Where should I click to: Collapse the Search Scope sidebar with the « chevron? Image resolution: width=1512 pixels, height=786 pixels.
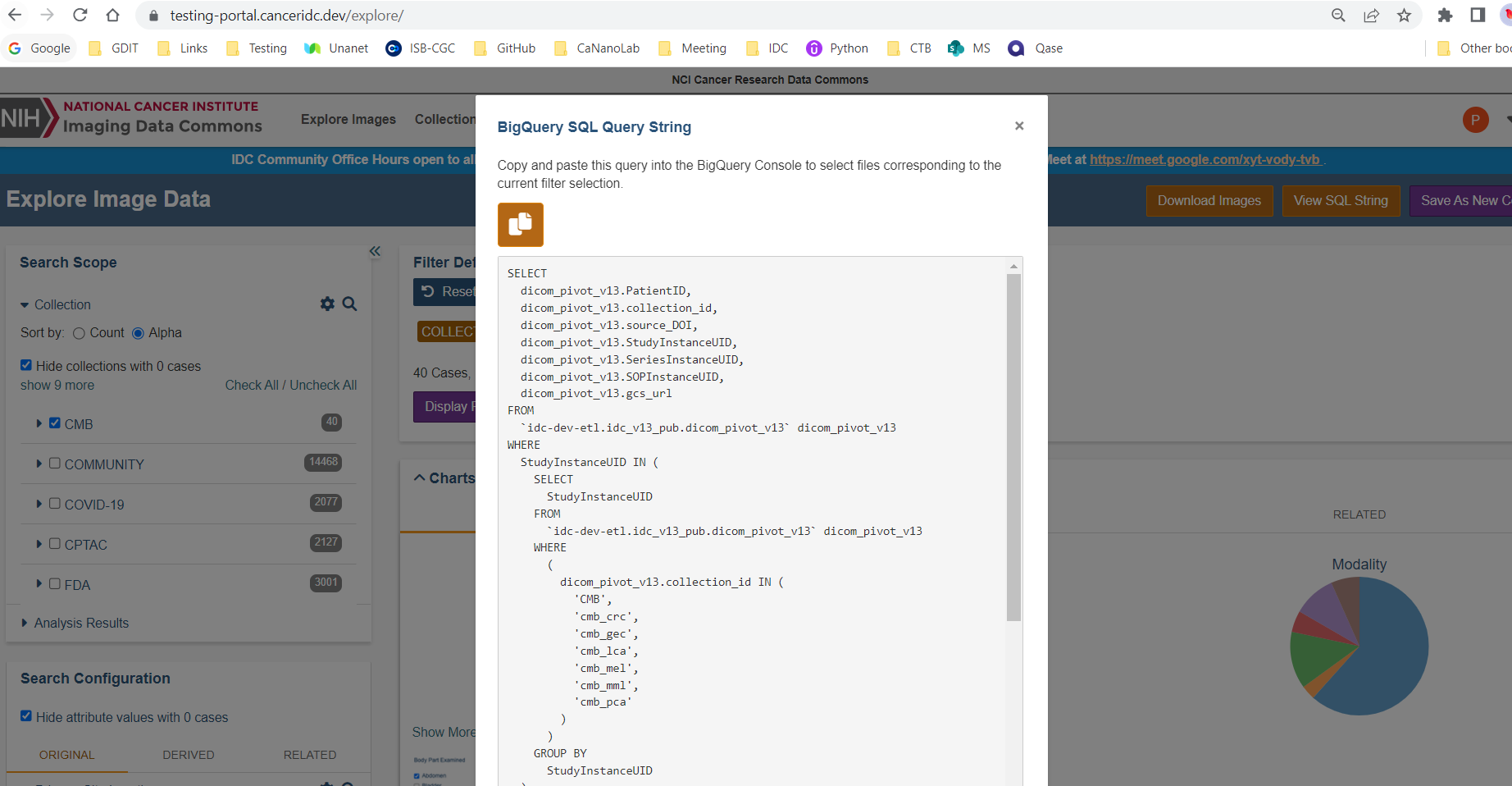375,251
